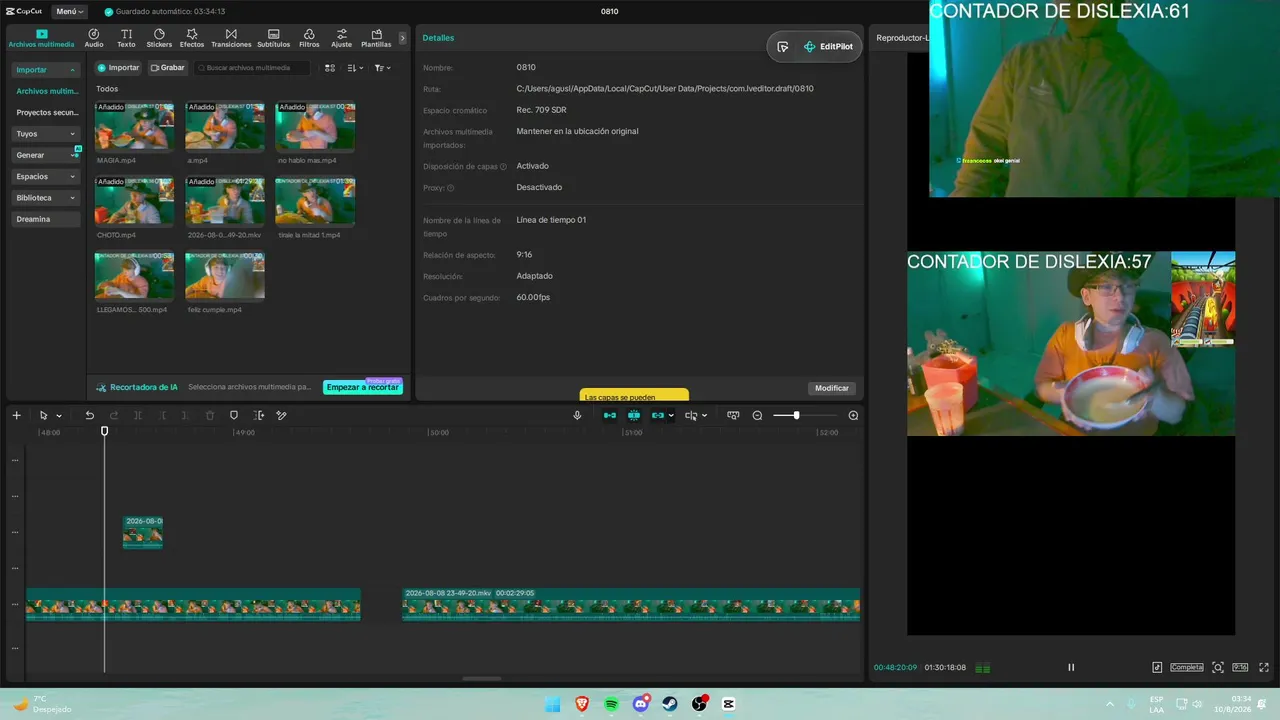Toggle preview axis on timeline

tap(690, 415)
